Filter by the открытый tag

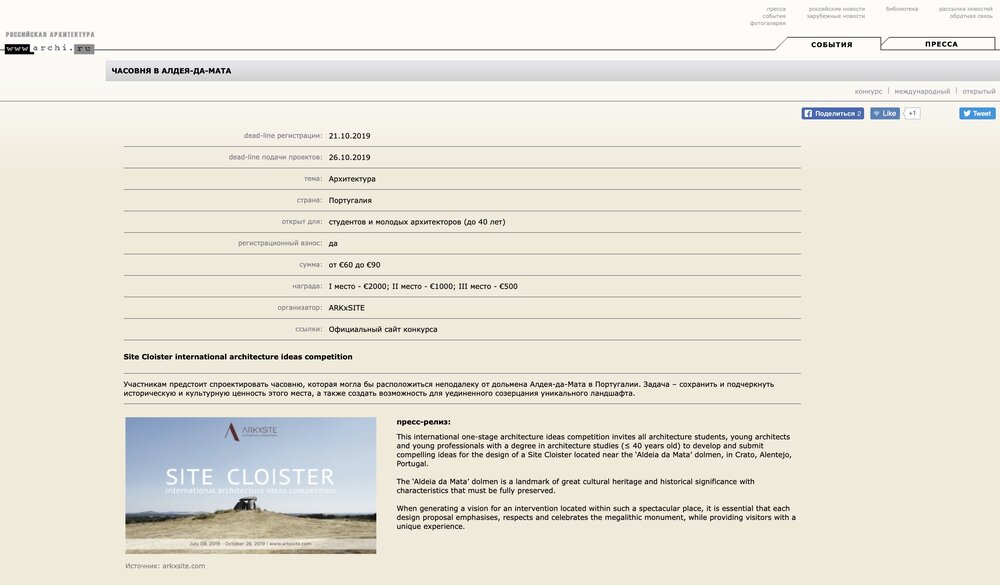(978, 91)
